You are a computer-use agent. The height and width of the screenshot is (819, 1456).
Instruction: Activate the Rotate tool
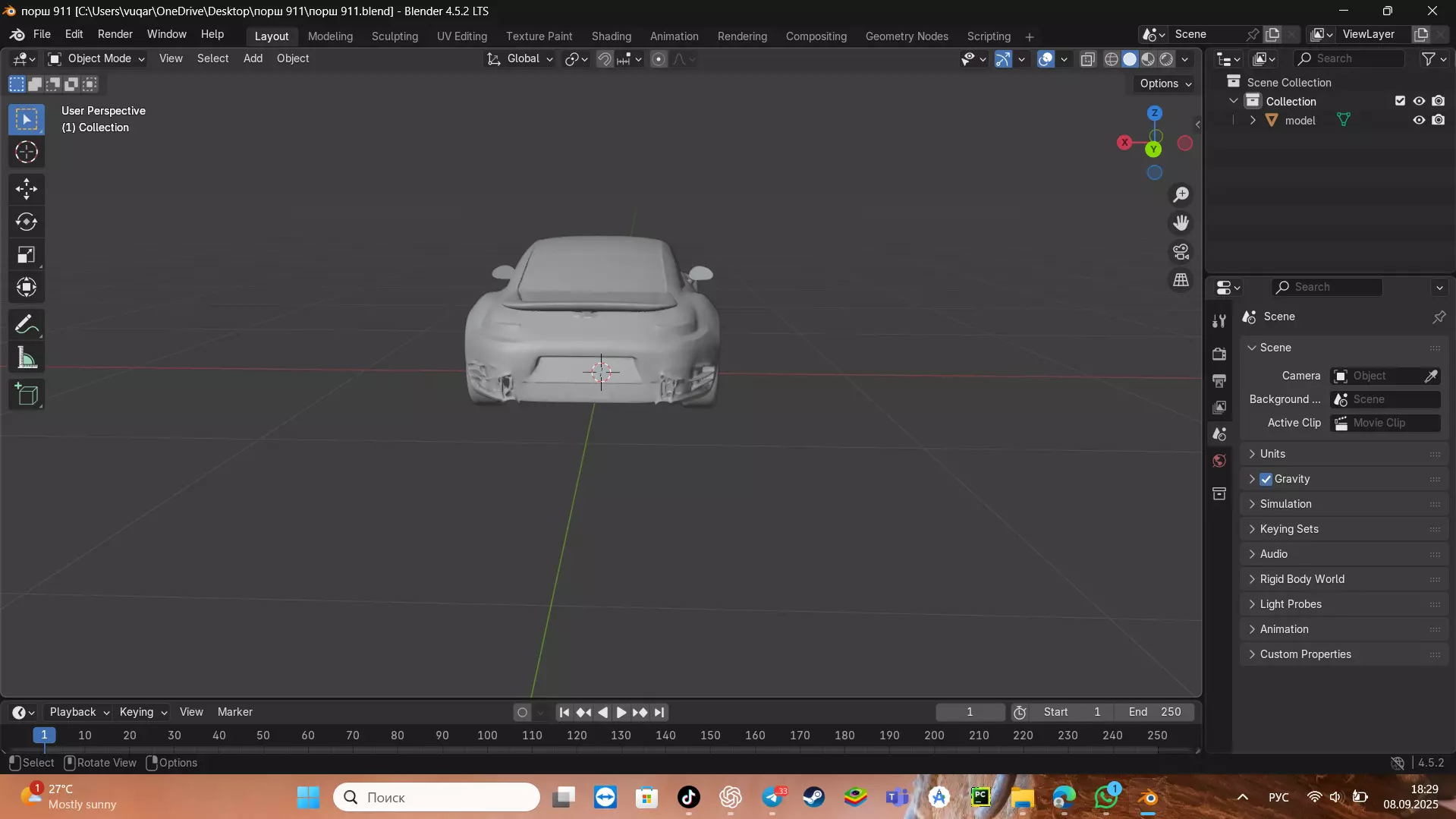(x=27, y=222)
